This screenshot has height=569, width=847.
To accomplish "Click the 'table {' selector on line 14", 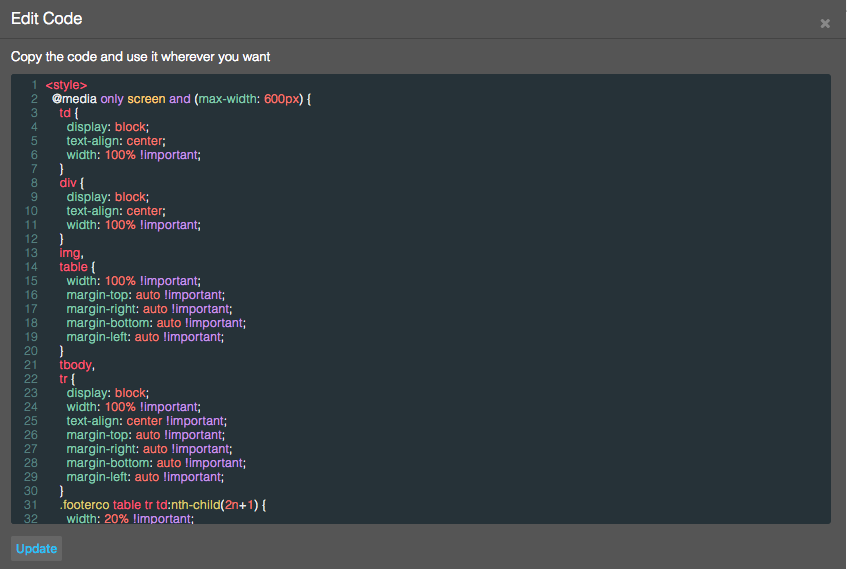I will [x=77, y=267].
